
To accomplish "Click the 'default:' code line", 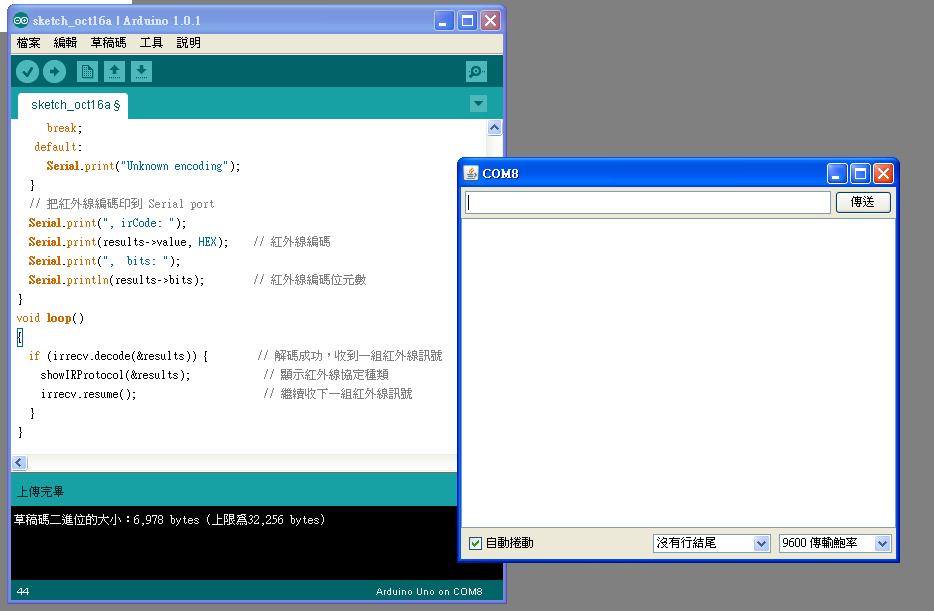I will click(x=58, y=146).
